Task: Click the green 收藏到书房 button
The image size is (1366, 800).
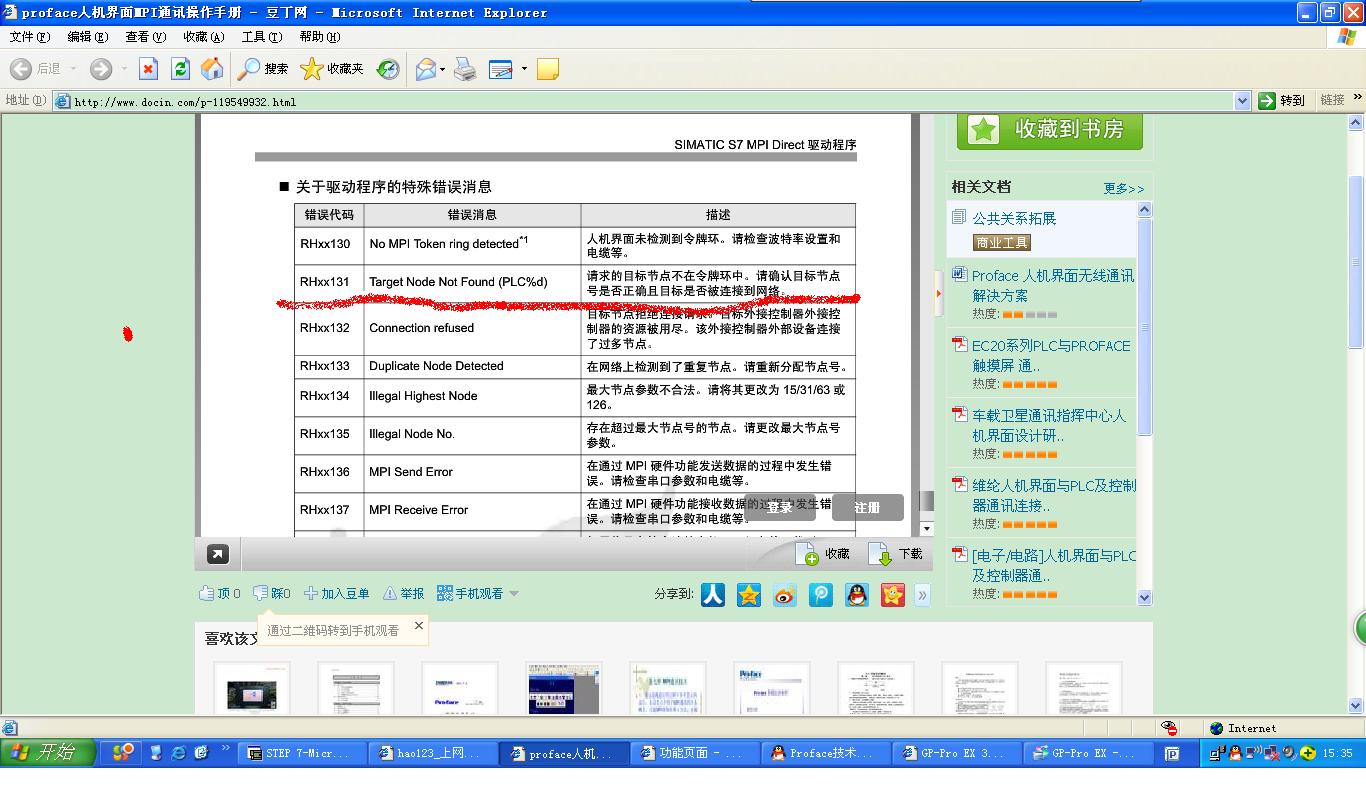Action: click(x=1049, y=130)
